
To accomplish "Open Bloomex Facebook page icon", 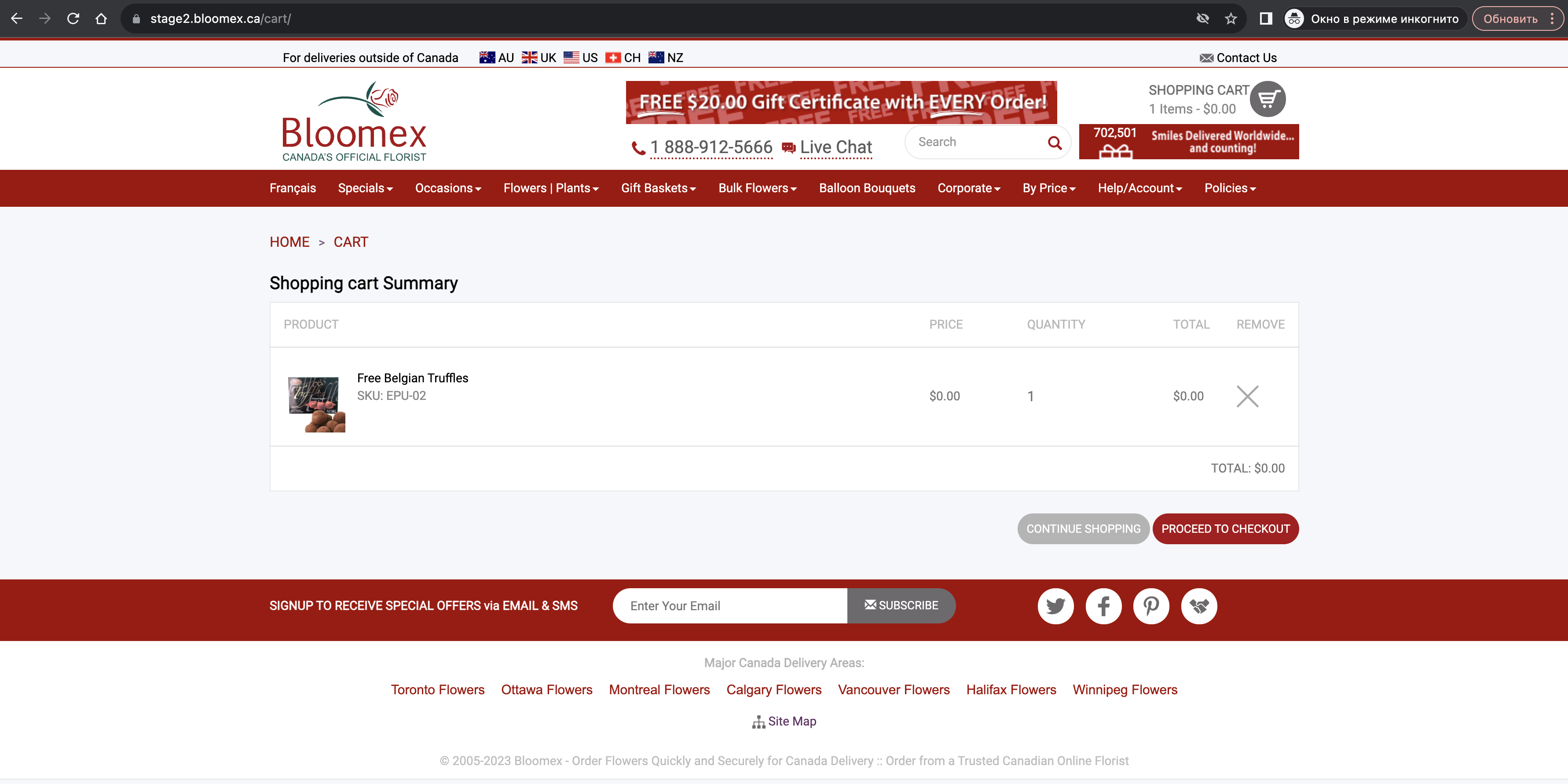I will [1103, 606].
